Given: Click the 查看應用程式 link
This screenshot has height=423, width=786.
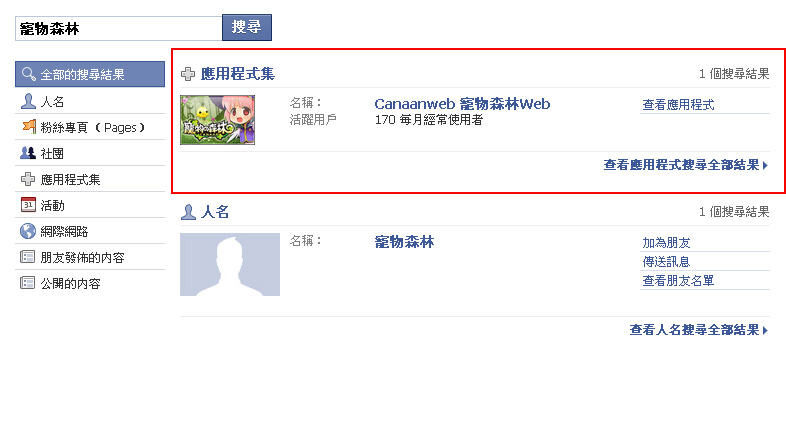Looking at the screenshot, I should [x=678, y=105].
